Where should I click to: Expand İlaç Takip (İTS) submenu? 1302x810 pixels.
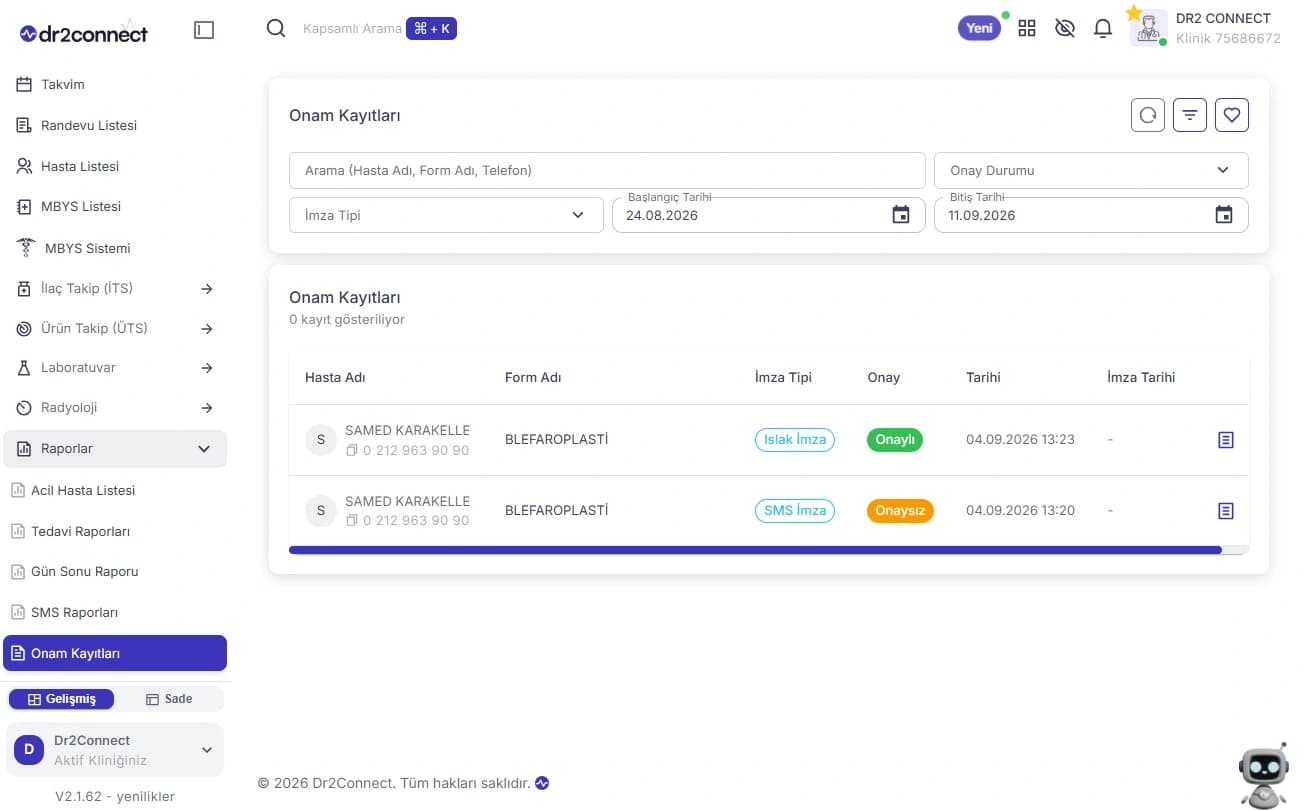pyautogui.click(x=115, y=289)
